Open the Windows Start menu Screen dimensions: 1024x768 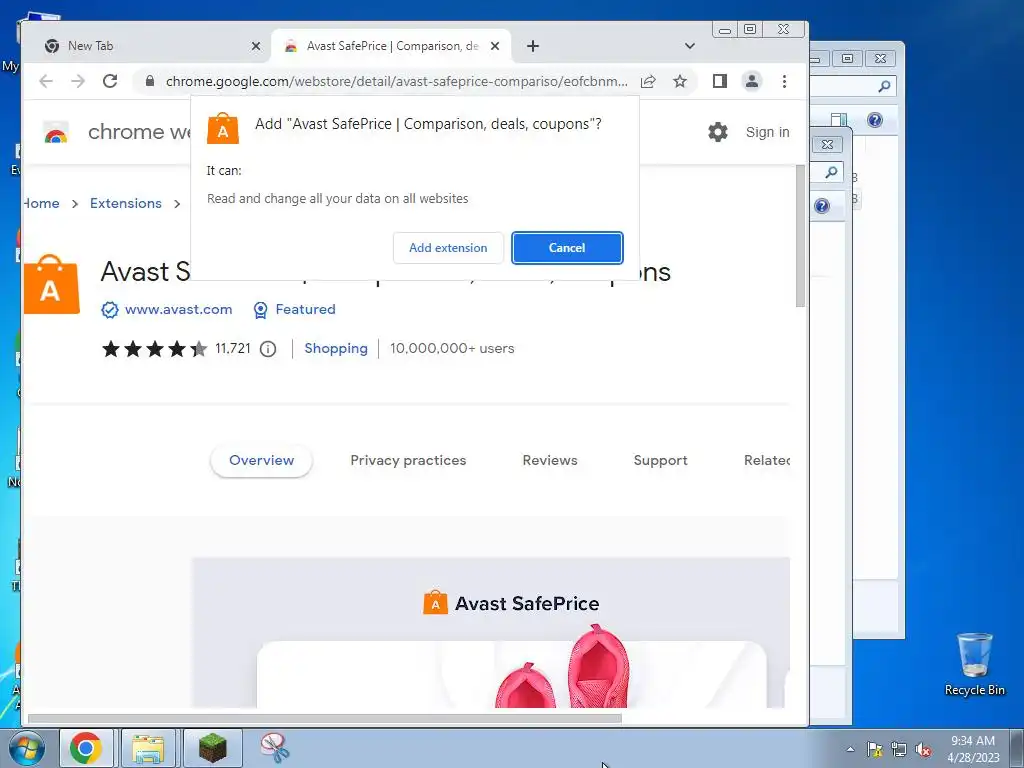pyautogui.click(x=26, y=748)
